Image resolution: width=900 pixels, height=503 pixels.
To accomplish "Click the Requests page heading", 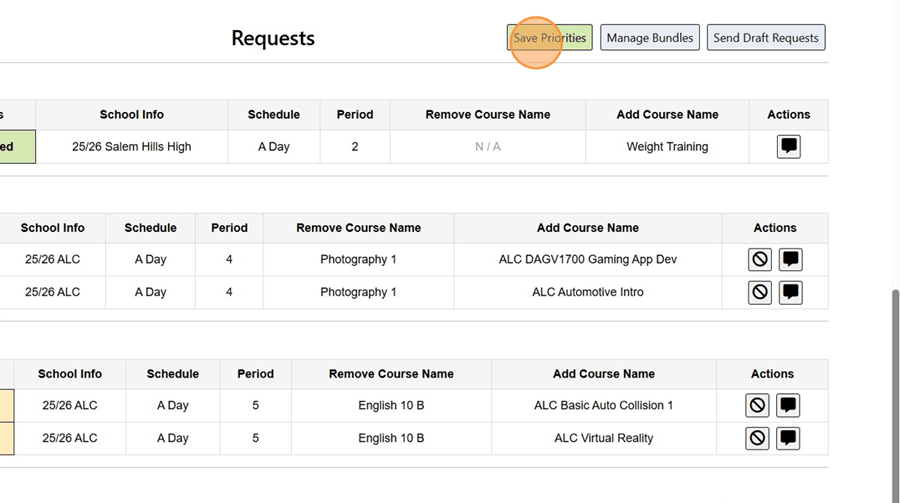I will click(273, 38).
